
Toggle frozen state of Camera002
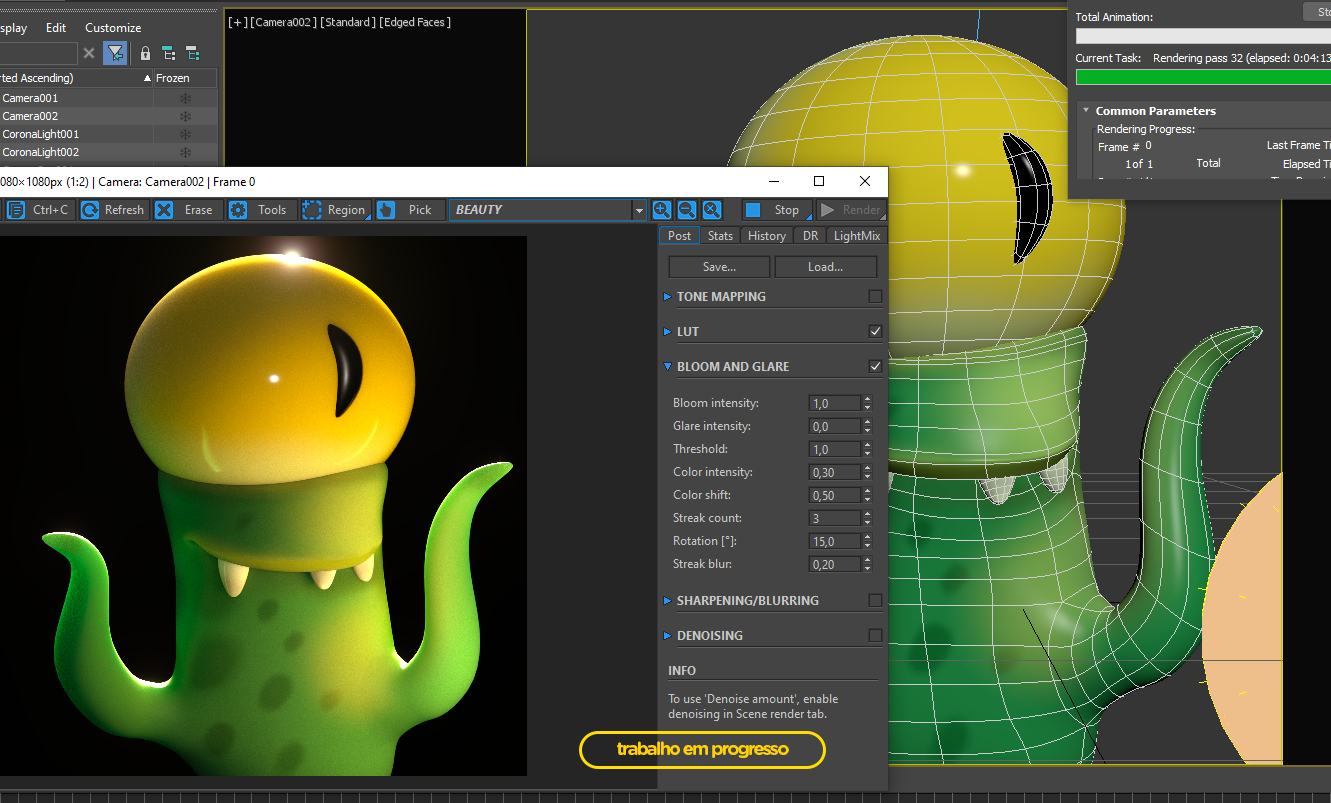[185, 116]
